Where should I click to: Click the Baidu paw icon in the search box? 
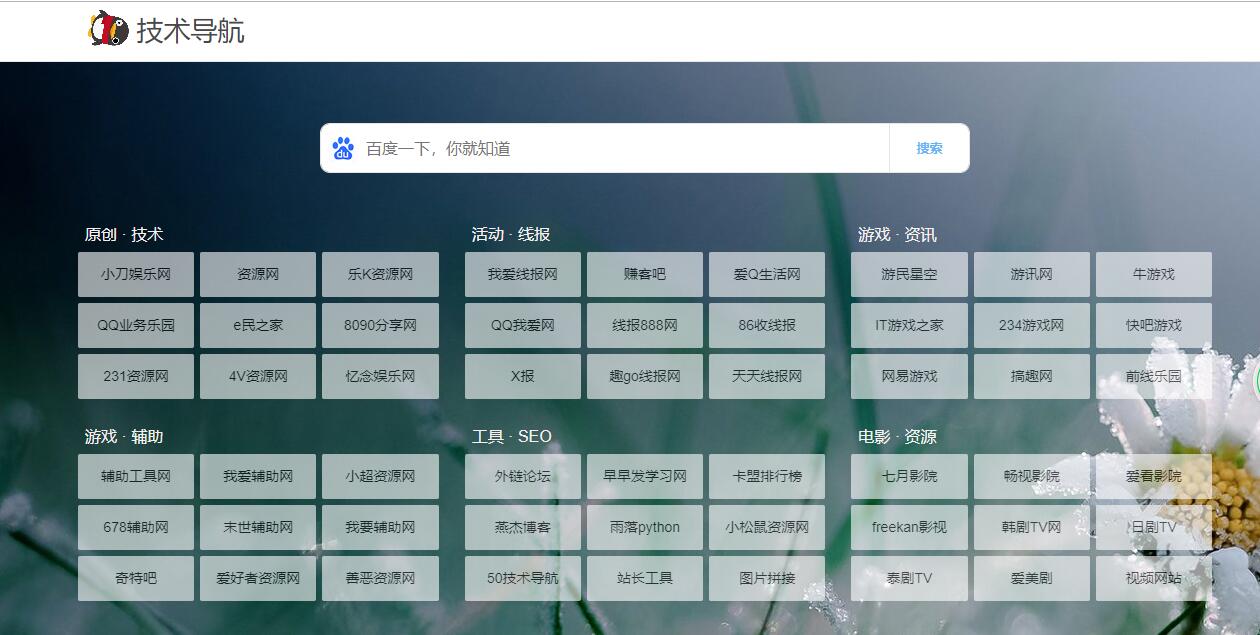click(343, 148)
